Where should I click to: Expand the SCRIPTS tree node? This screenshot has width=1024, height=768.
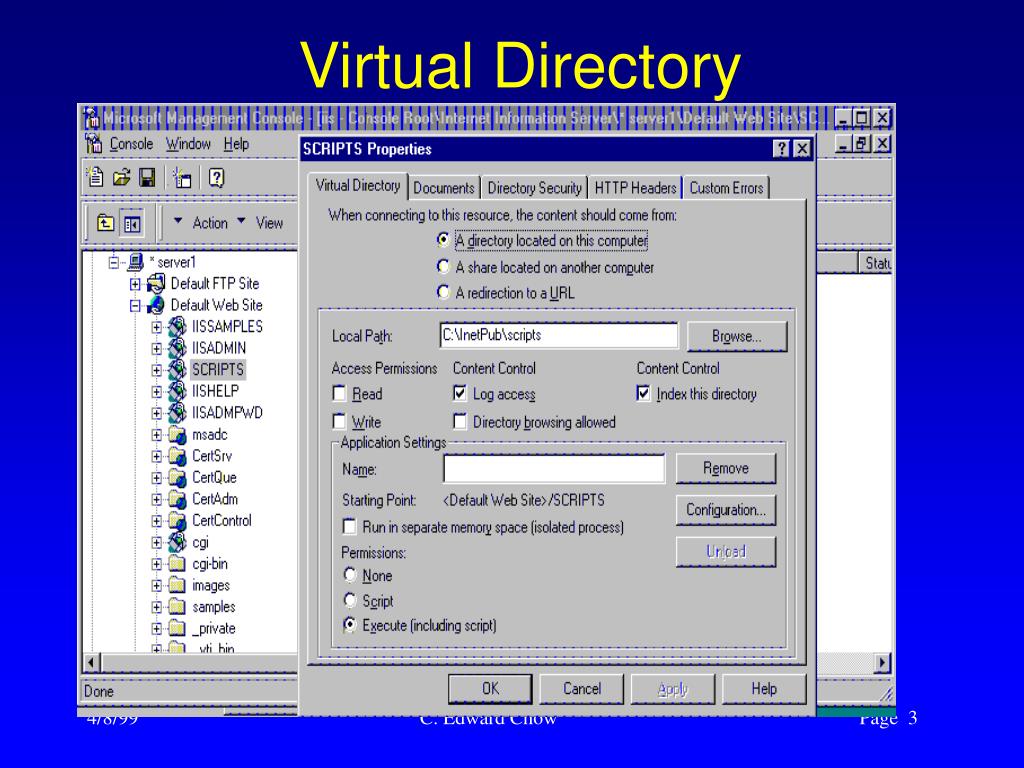156,370
